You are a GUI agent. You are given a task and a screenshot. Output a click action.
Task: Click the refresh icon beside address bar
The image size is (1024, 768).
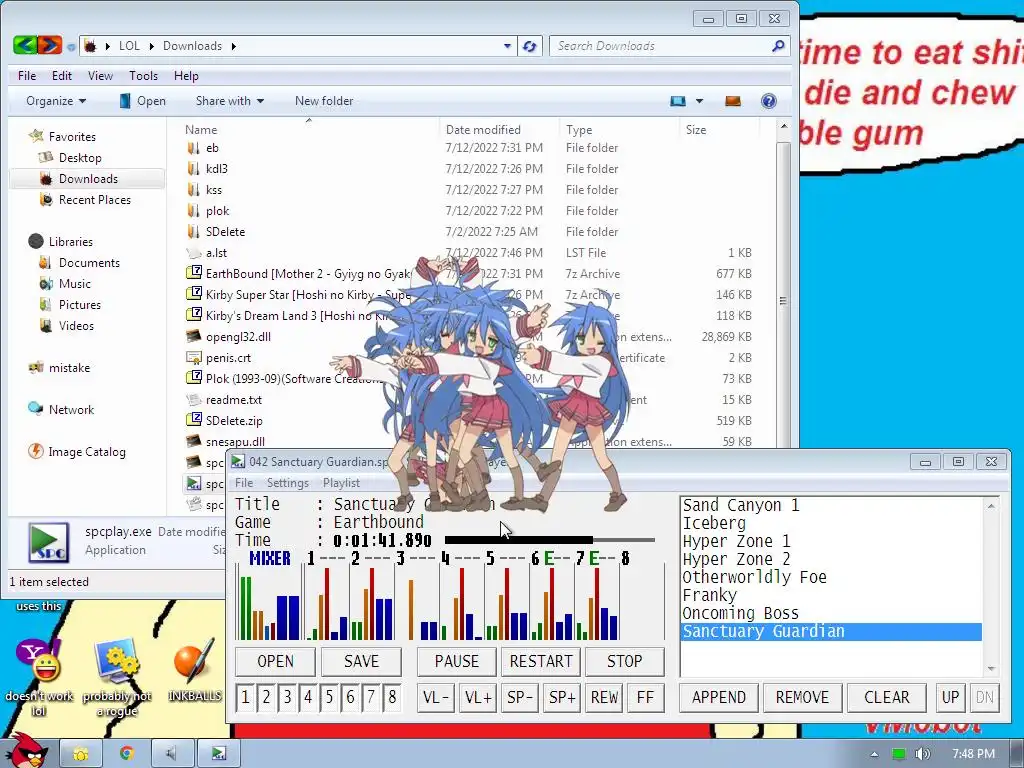click(530, 46)
